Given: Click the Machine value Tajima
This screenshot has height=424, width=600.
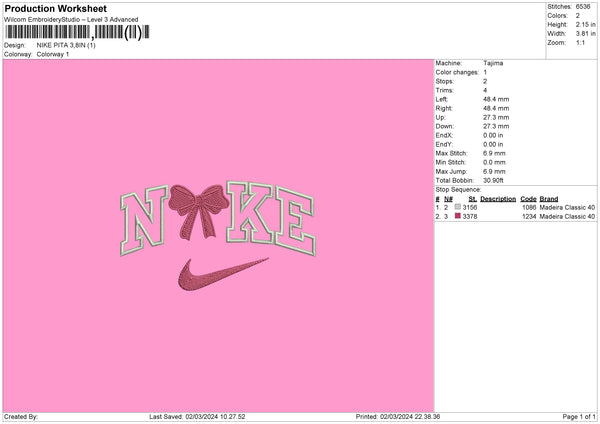Looking at the screenshot, I should pos(493,62).
